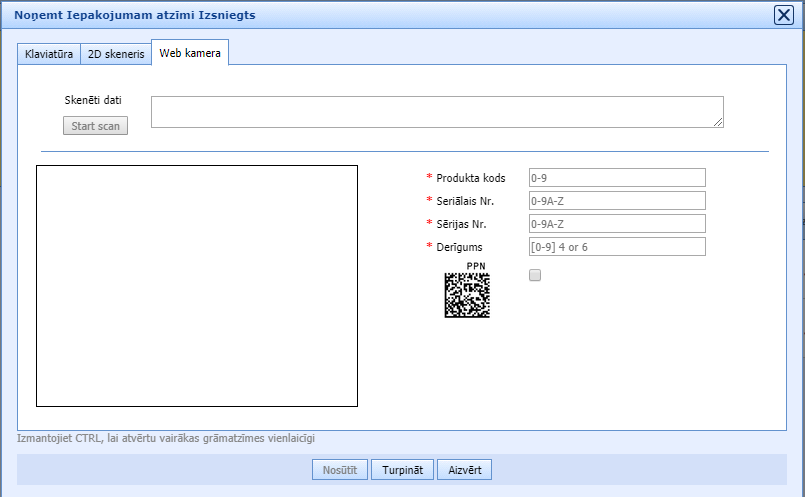The height and width of the screenshot is (497, 805).
Task: Click the Turpināt button
Action: tap(403, 469)
